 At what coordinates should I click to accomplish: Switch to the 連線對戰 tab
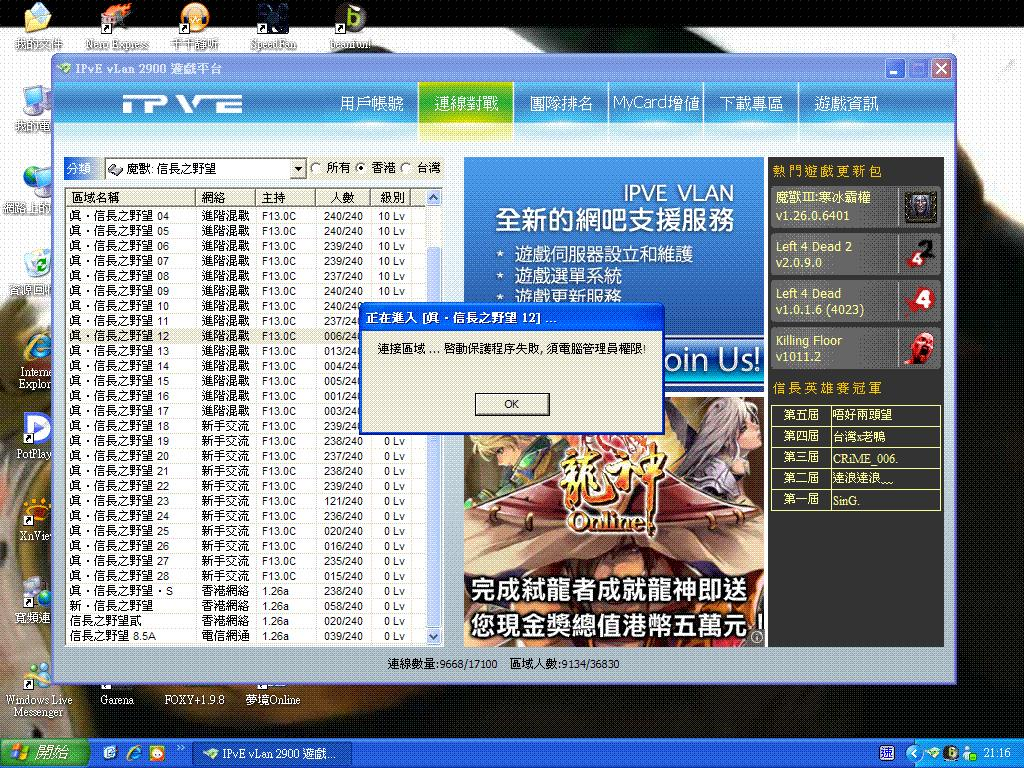[466, 103]
